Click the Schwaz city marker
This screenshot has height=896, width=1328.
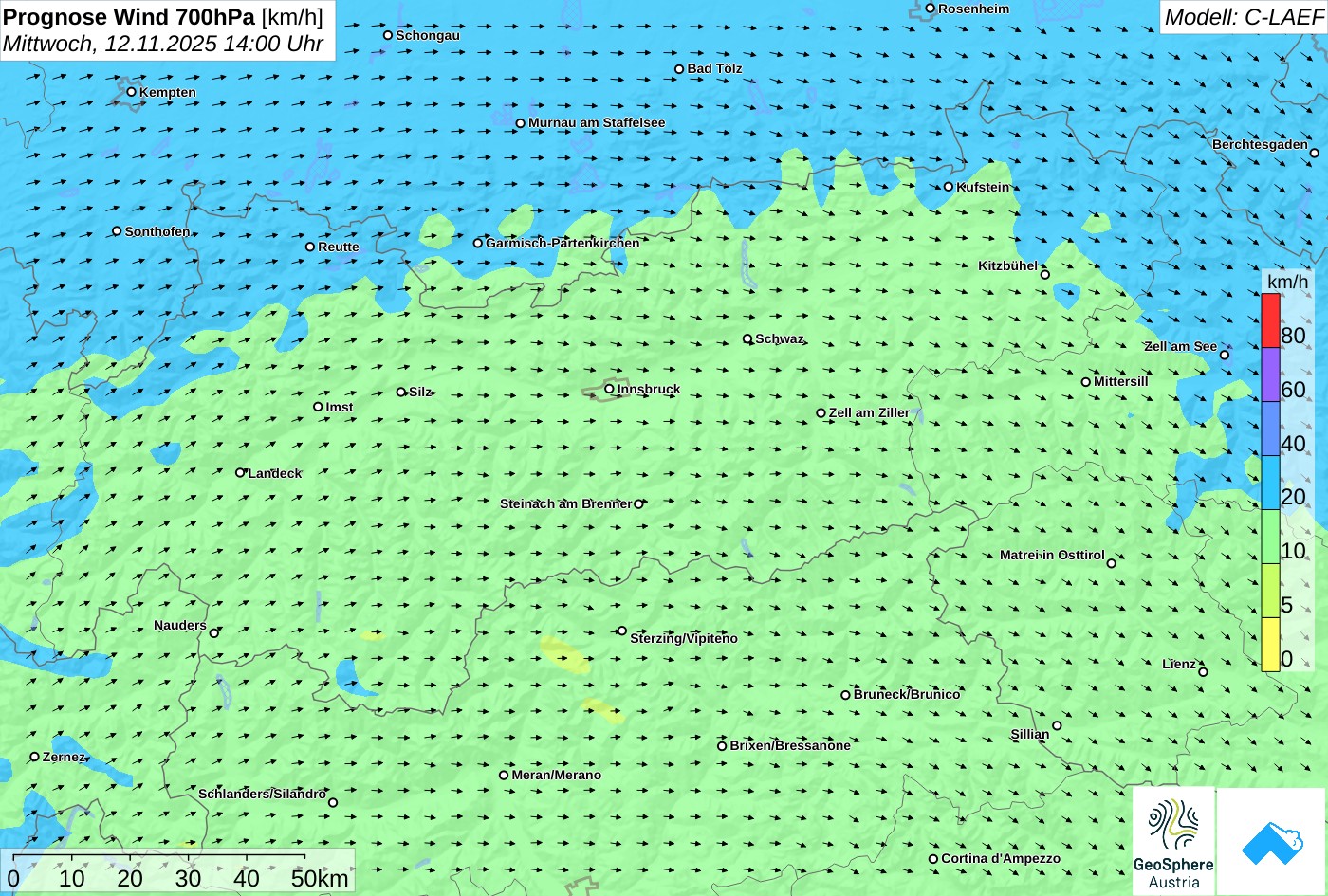pyautogui.click(x=747, y=338)
